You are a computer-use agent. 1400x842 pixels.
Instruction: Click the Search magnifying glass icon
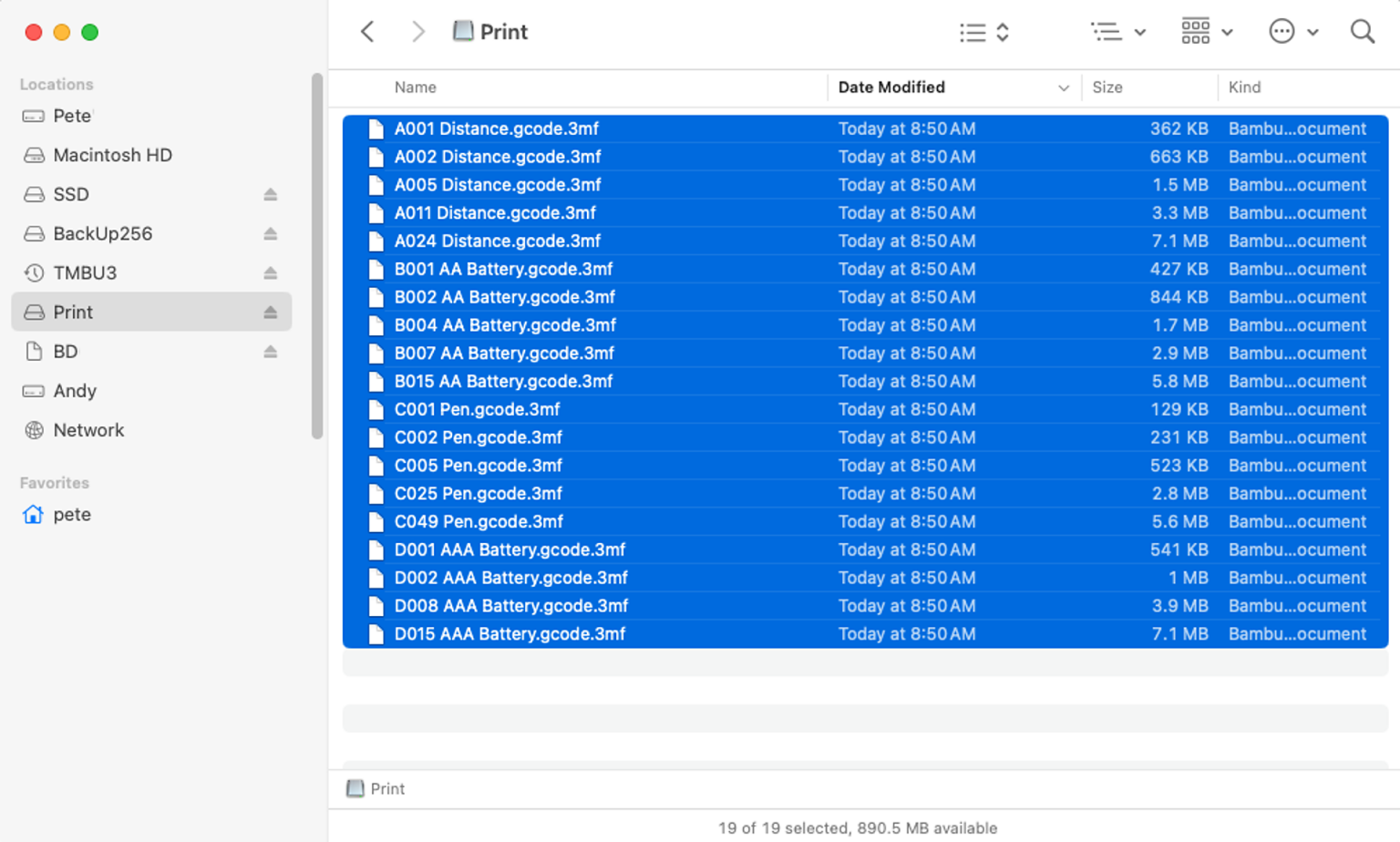coord(1362,32)
